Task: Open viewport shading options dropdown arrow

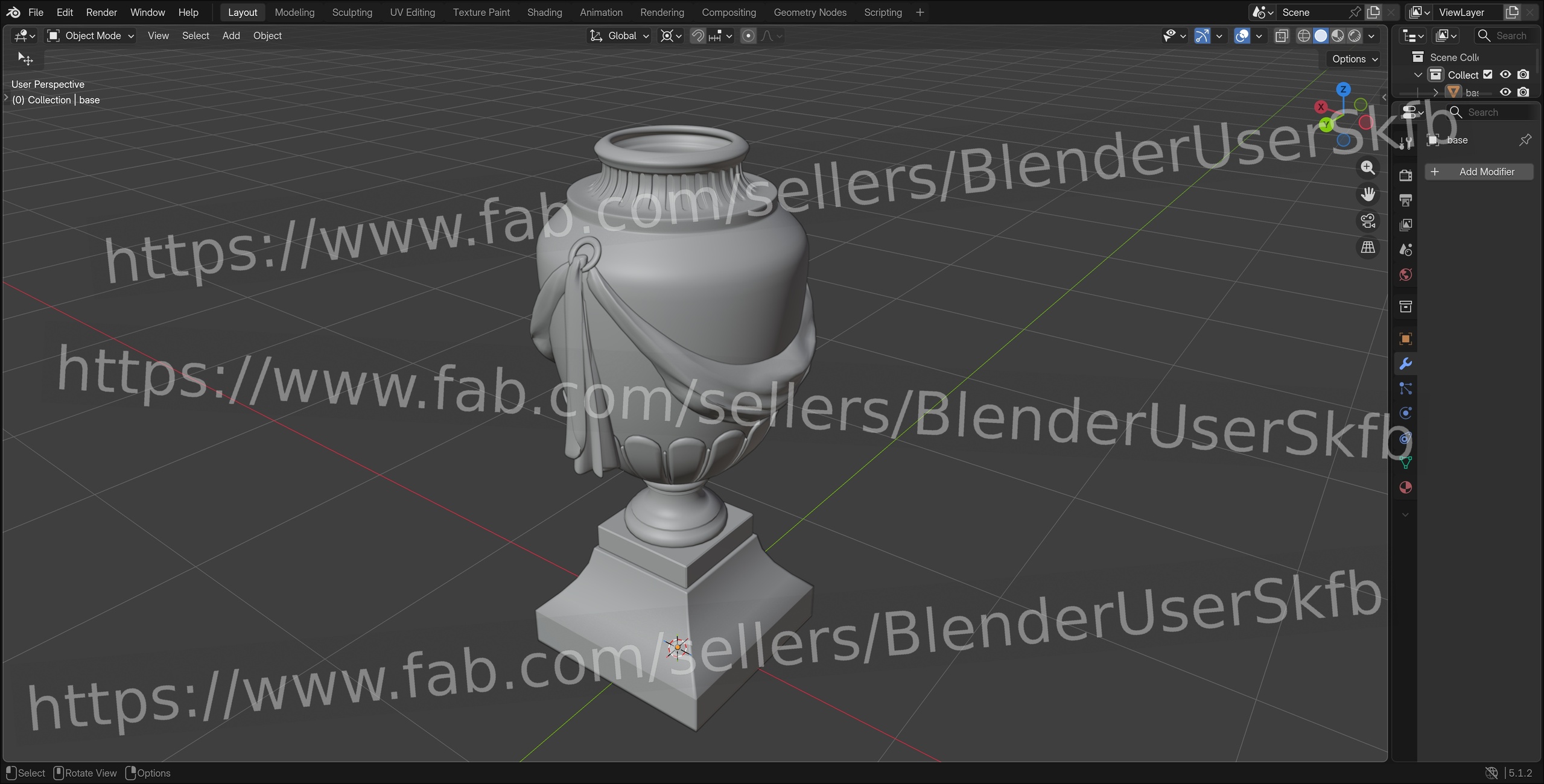Action: click(x=1371, y=36)
